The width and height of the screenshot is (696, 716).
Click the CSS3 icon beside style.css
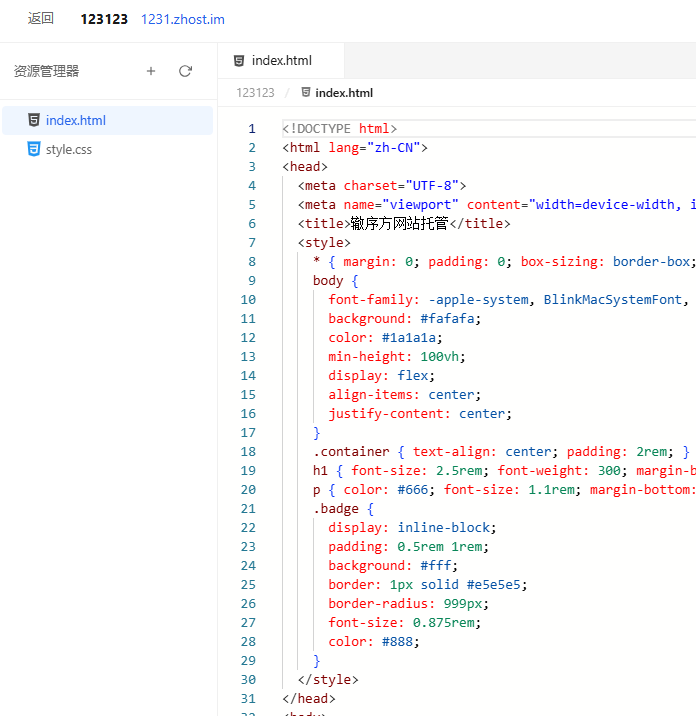coord(34,149)
